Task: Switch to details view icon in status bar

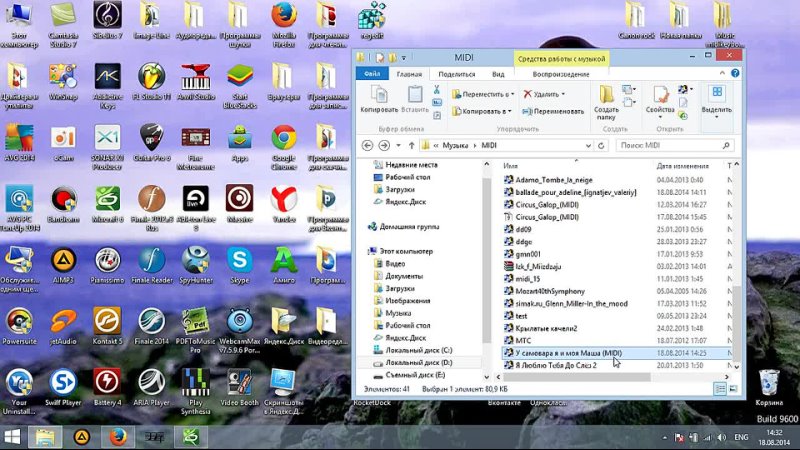Action: point(720,389)
